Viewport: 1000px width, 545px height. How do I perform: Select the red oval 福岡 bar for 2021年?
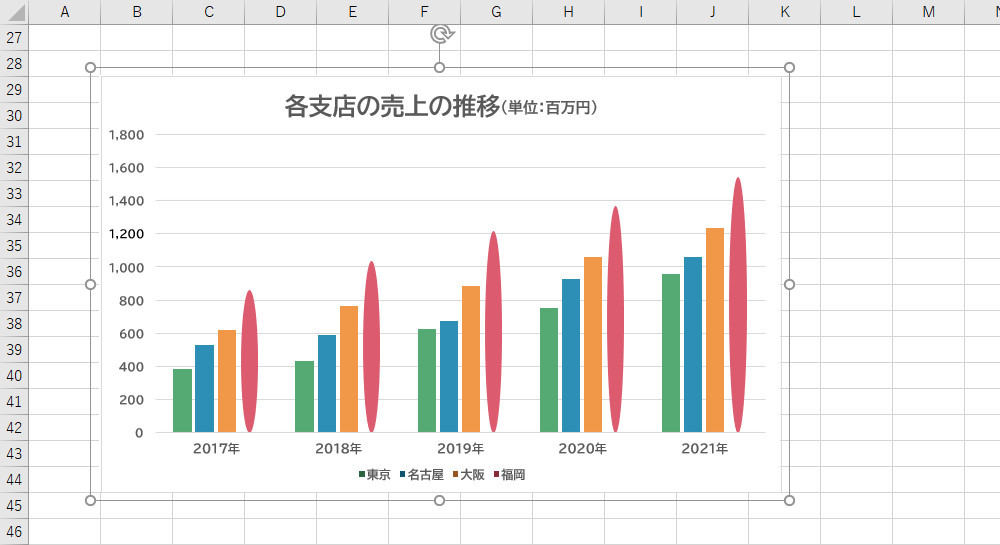[x=738, y=305]
